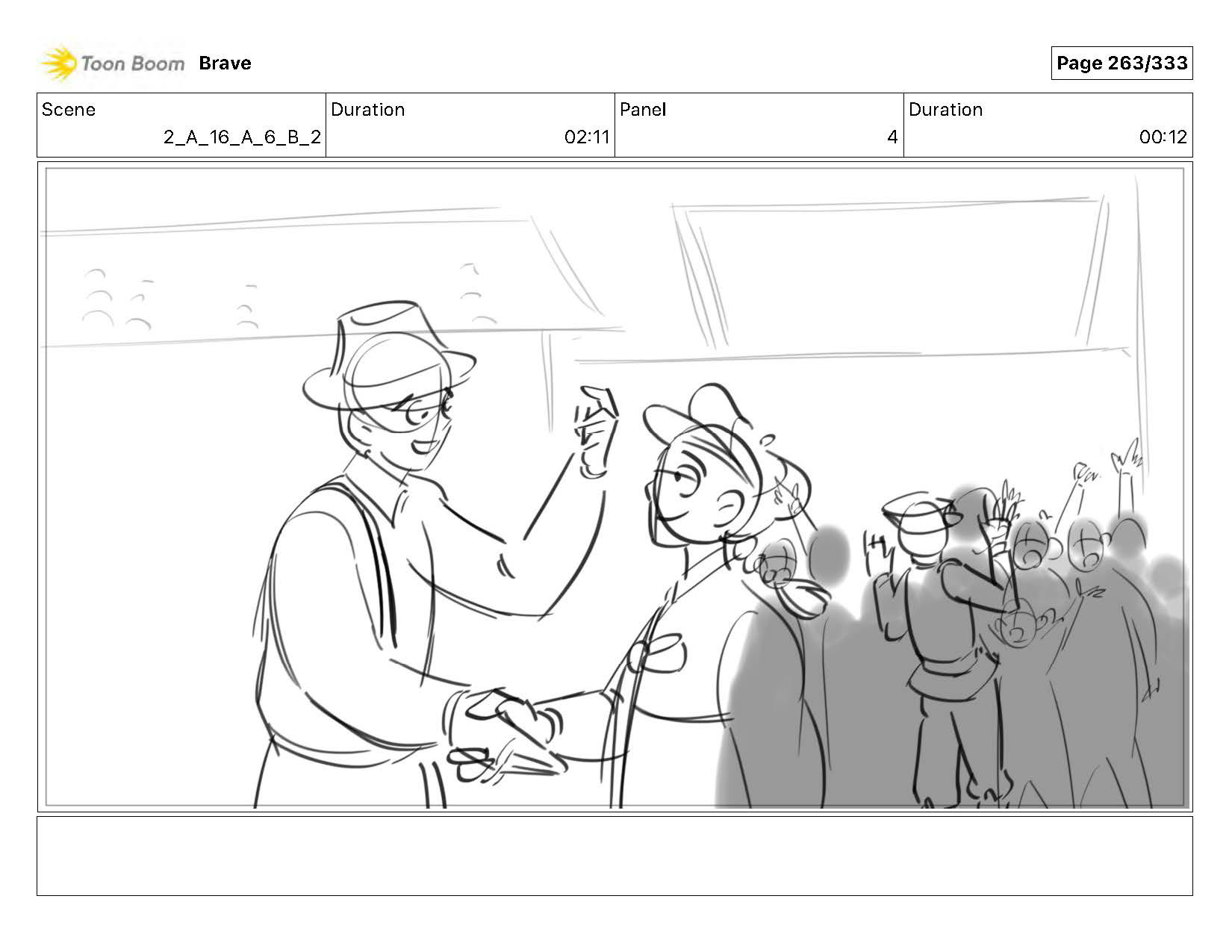Select scene name '2_A_16_A_6_B_2'
1232x952 pixels.
click(243, 137)
